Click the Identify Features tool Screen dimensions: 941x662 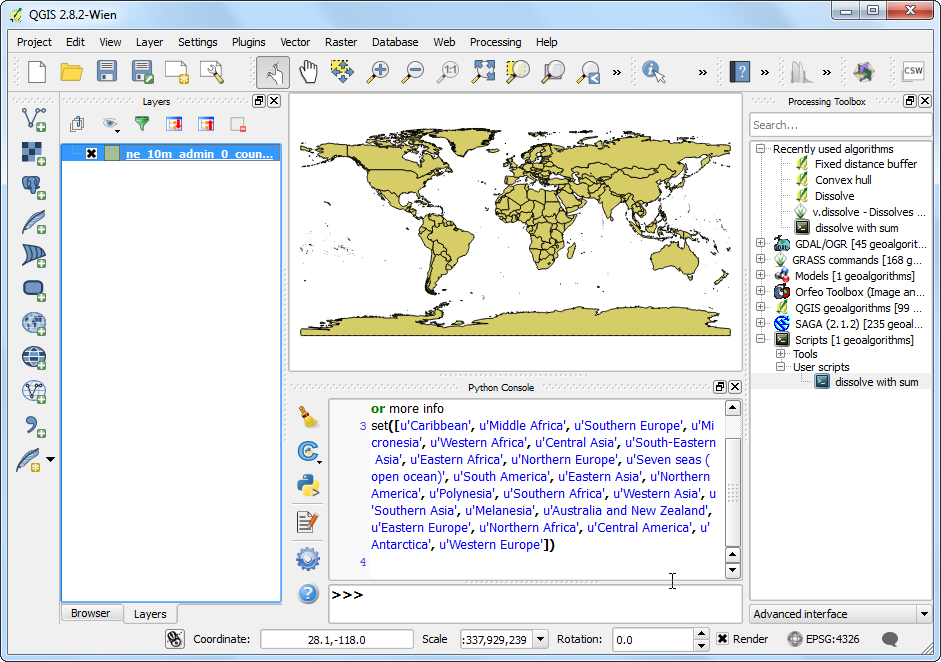(654, 71)
